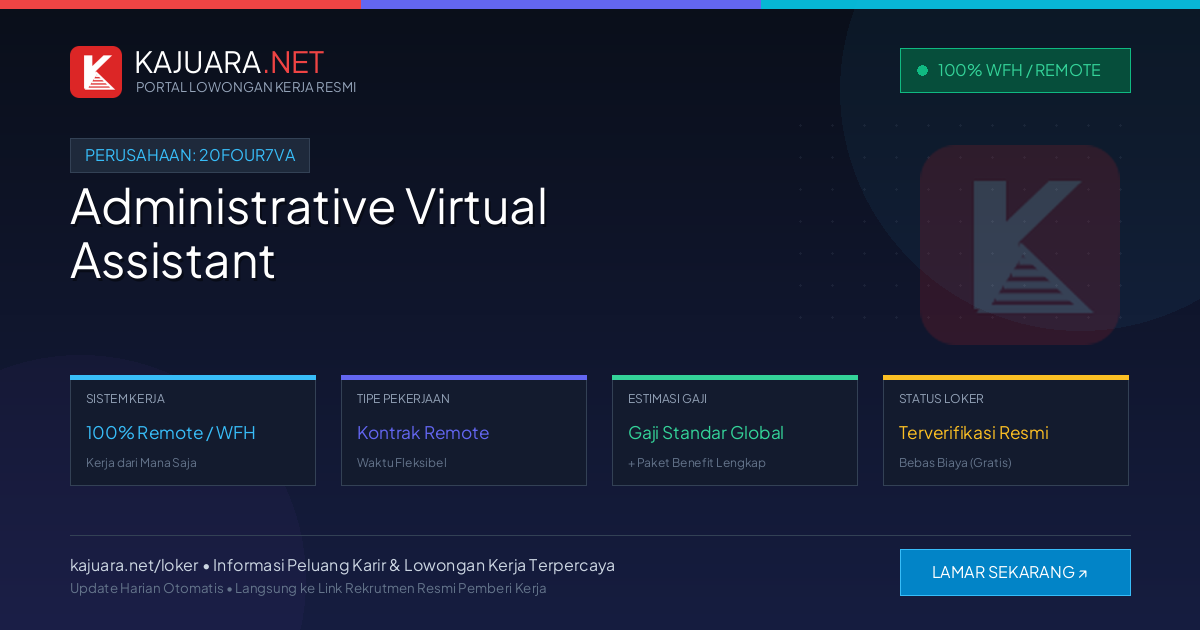Click the Waktu Fleksibel caption

(x=402, y=463)
